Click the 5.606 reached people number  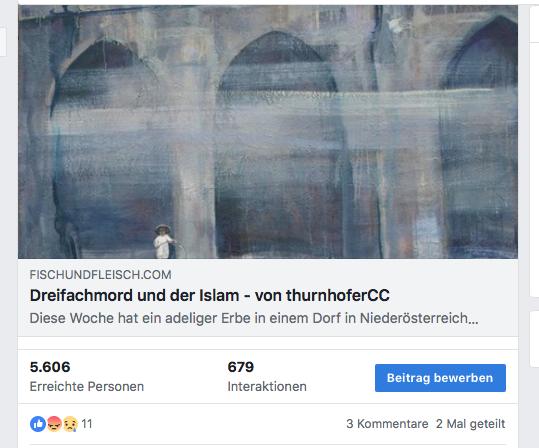(50, 367)
